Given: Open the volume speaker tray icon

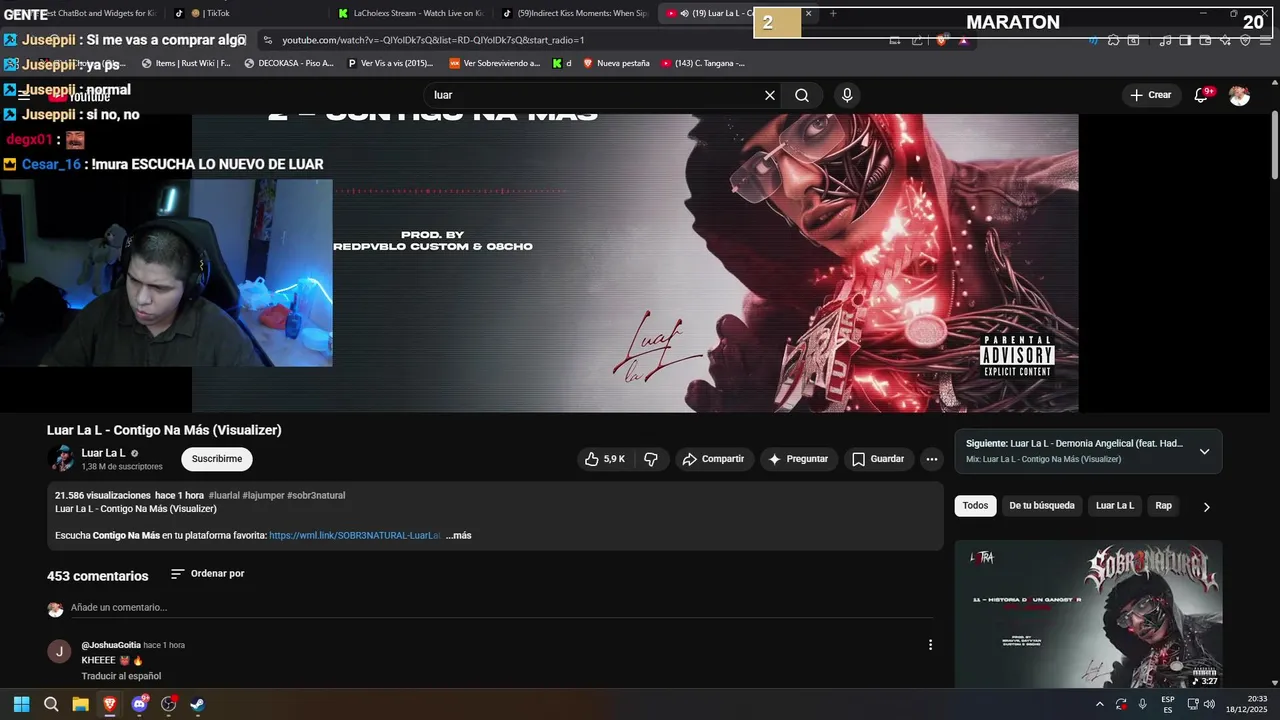Looking at the screenshot, I should [1209, 704].
